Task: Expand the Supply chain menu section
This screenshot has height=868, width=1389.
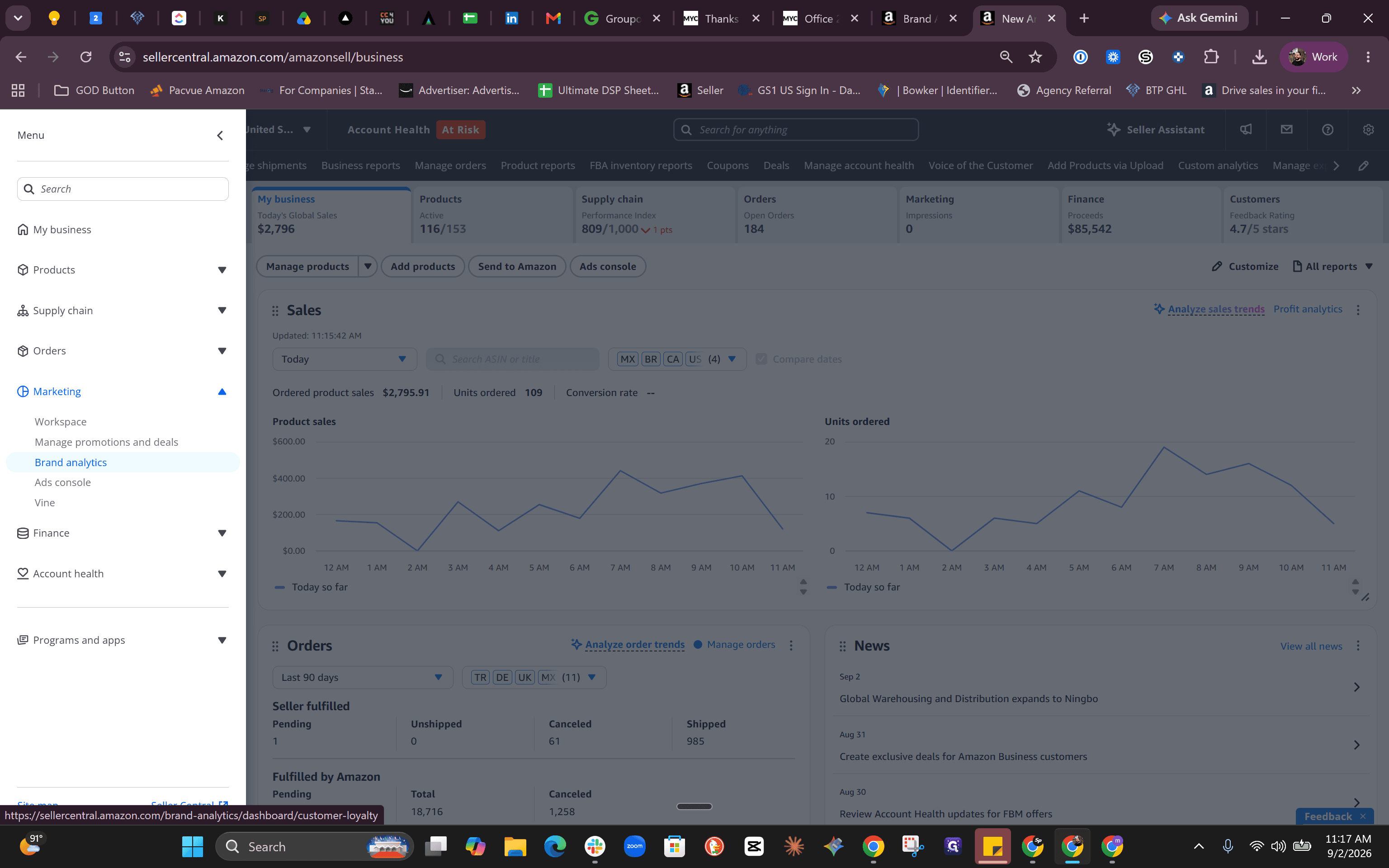Action: pyautogui.click(x=222, y=311)
